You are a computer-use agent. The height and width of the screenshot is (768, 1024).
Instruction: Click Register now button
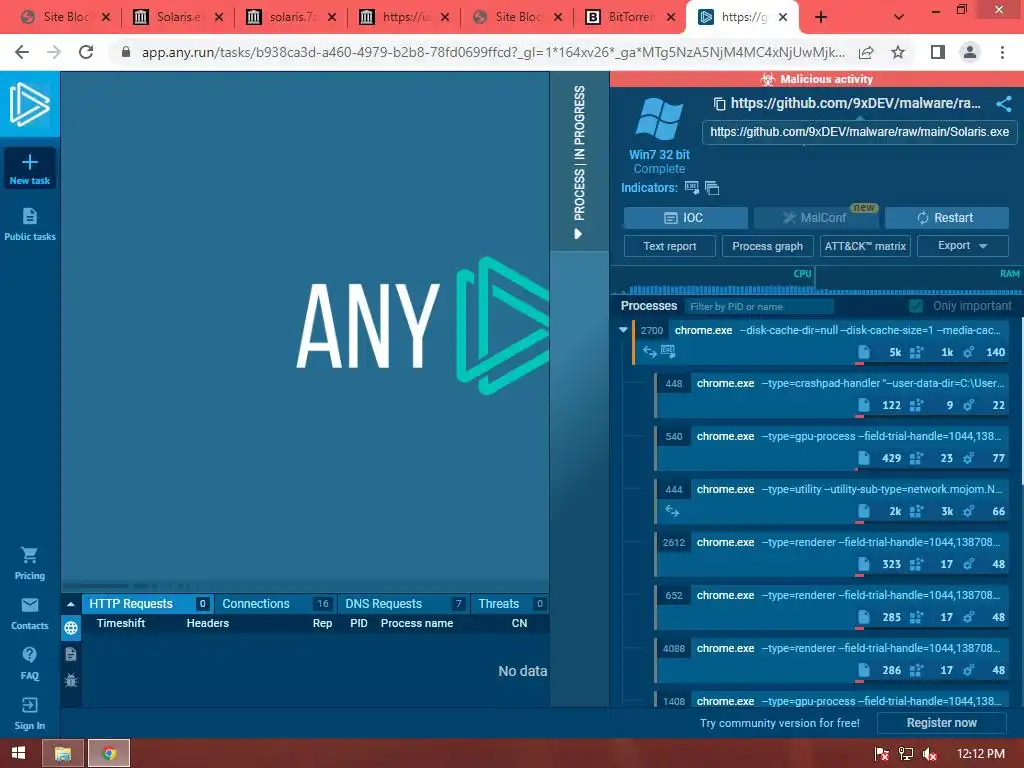coord(942,723)
